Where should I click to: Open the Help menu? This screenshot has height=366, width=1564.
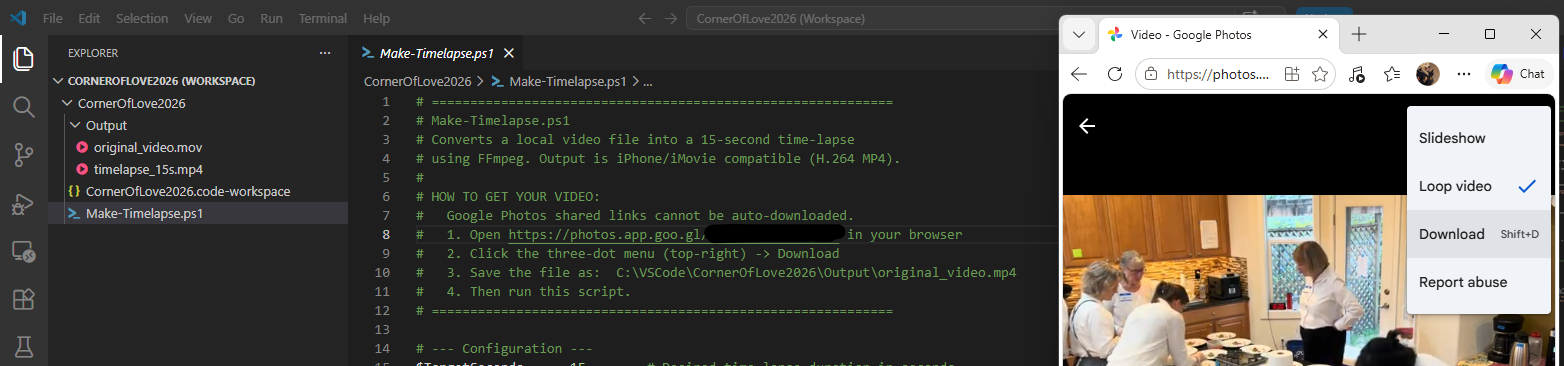(x=377, y=19)
